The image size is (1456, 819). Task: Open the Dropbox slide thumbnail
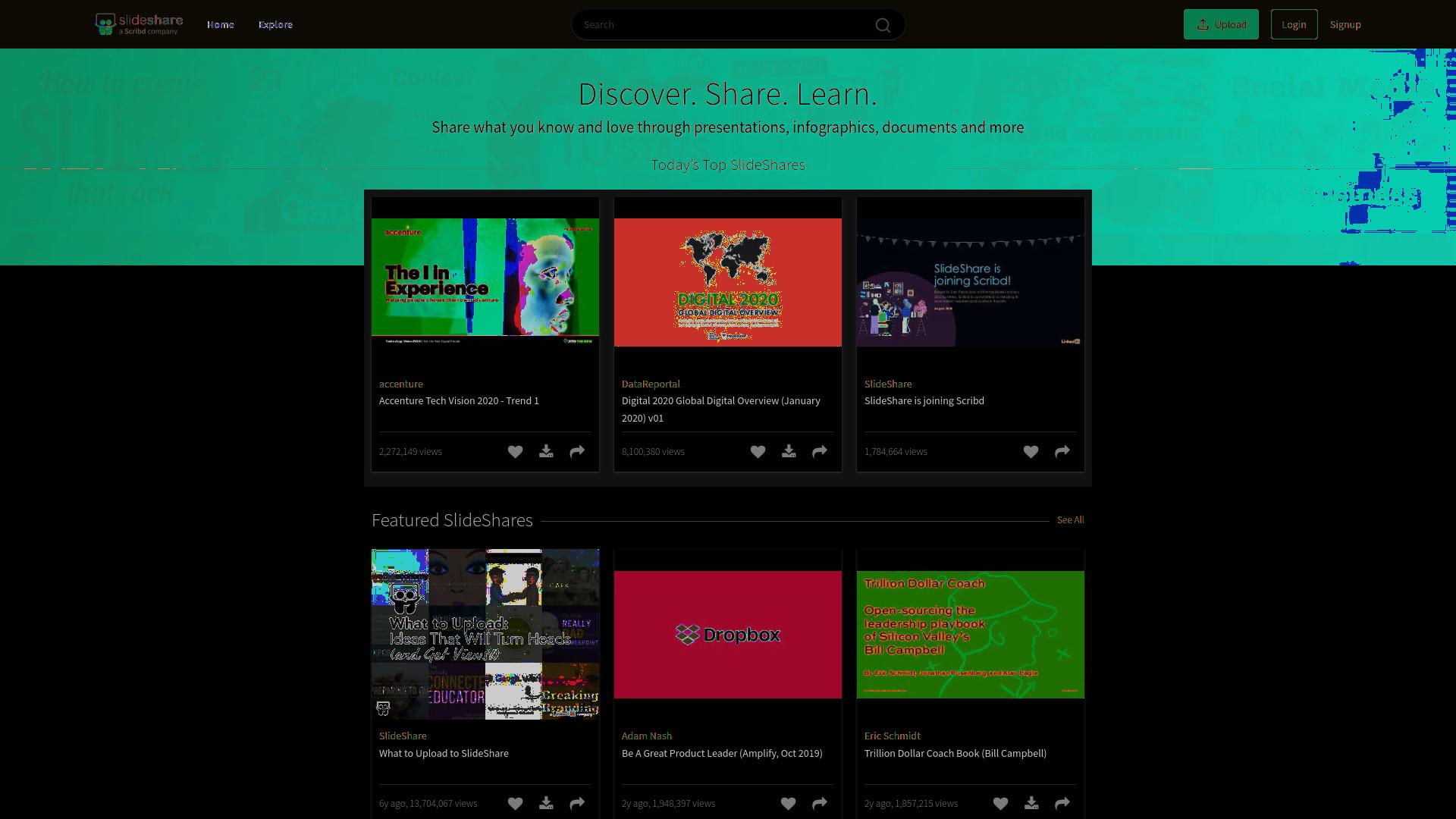pos(728,635)
